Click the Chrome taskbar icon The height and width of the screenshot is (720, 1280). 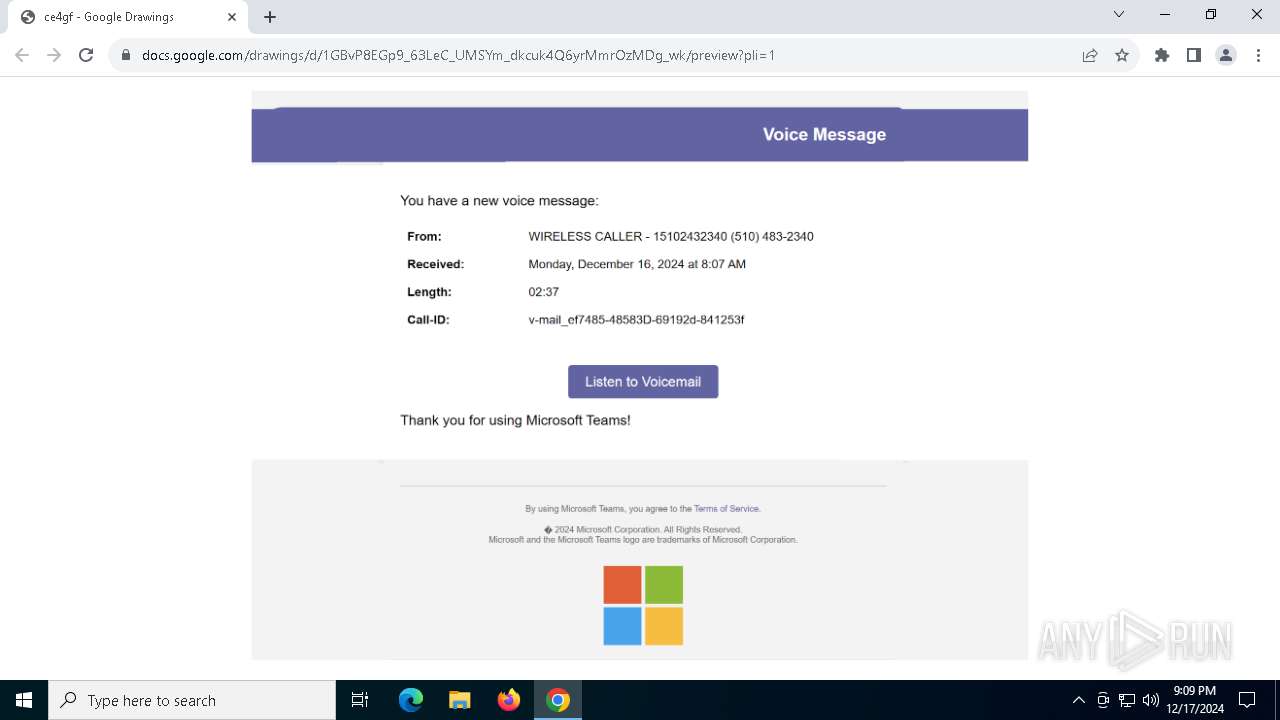click(x=558, y=700)
